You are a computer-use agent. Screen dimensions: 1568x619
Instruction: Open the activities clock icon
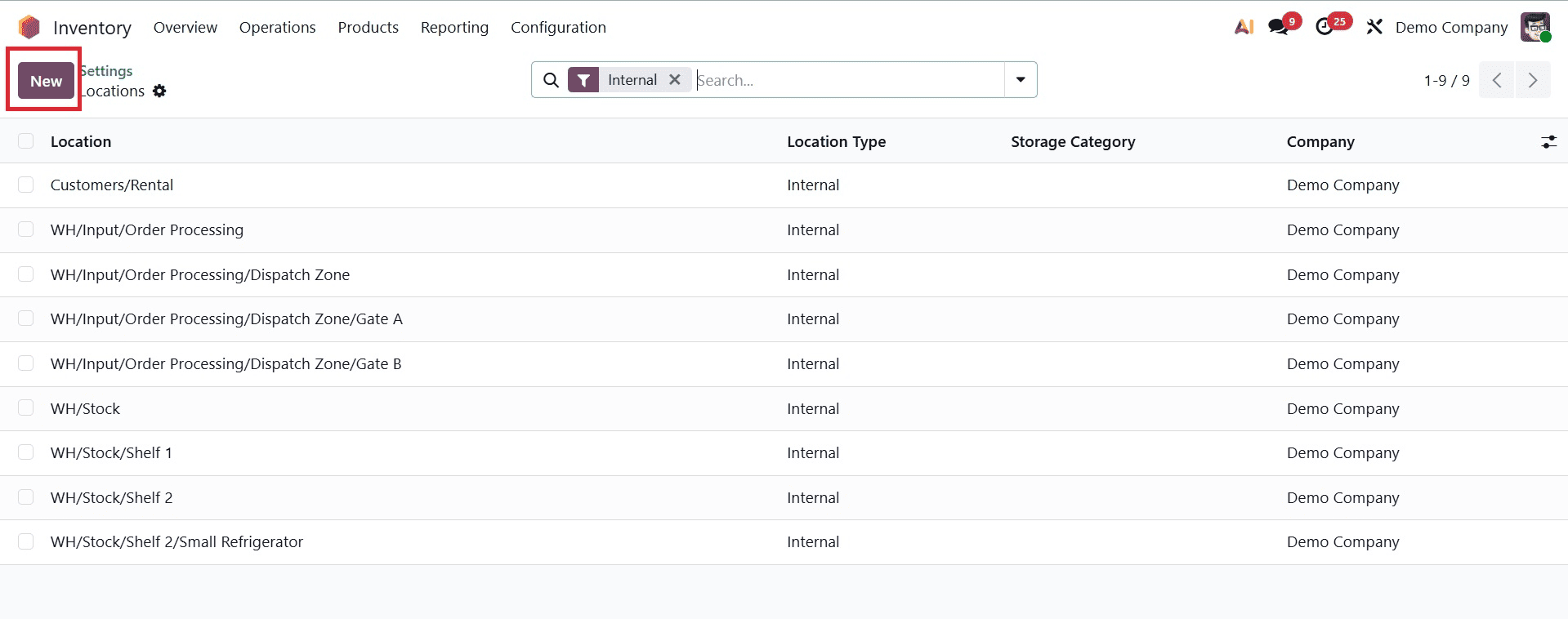tap(1325, 27)
